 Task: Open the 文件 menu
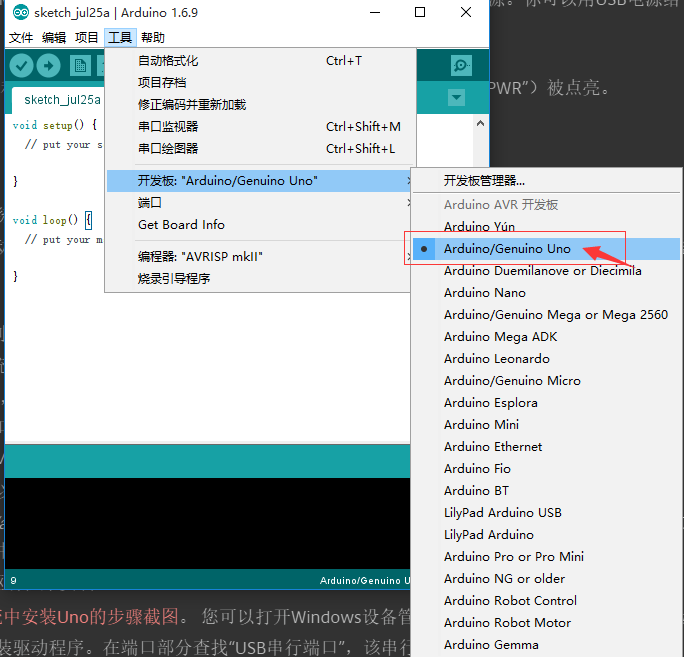tap(21, 38)
